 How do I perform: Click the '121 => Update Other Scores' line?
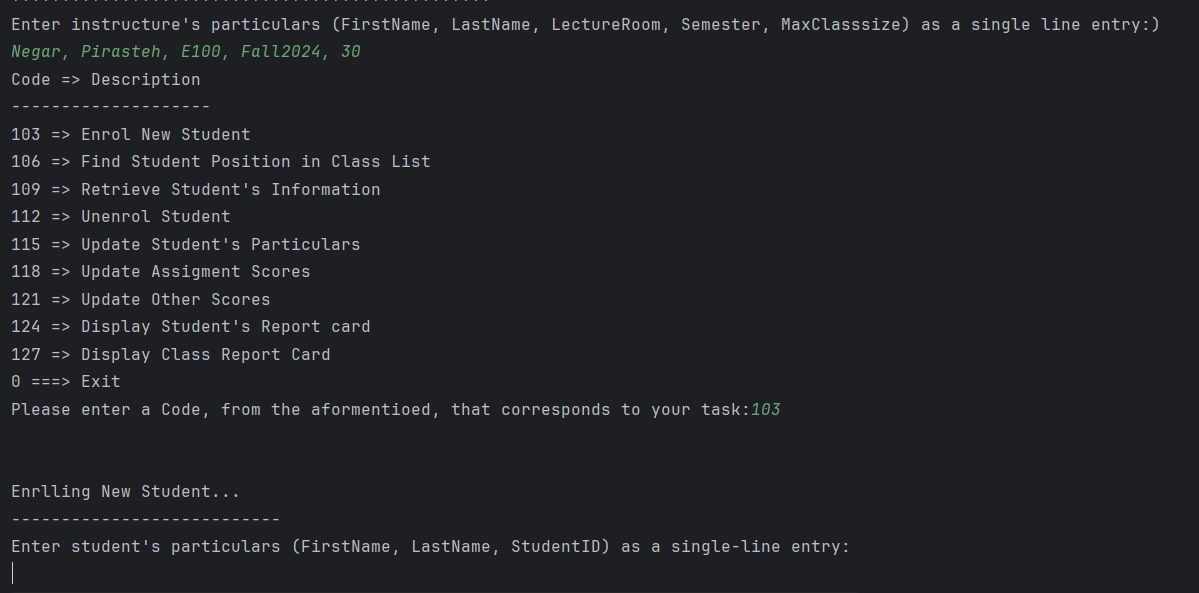pyautogui.click(x=141, y=299)
